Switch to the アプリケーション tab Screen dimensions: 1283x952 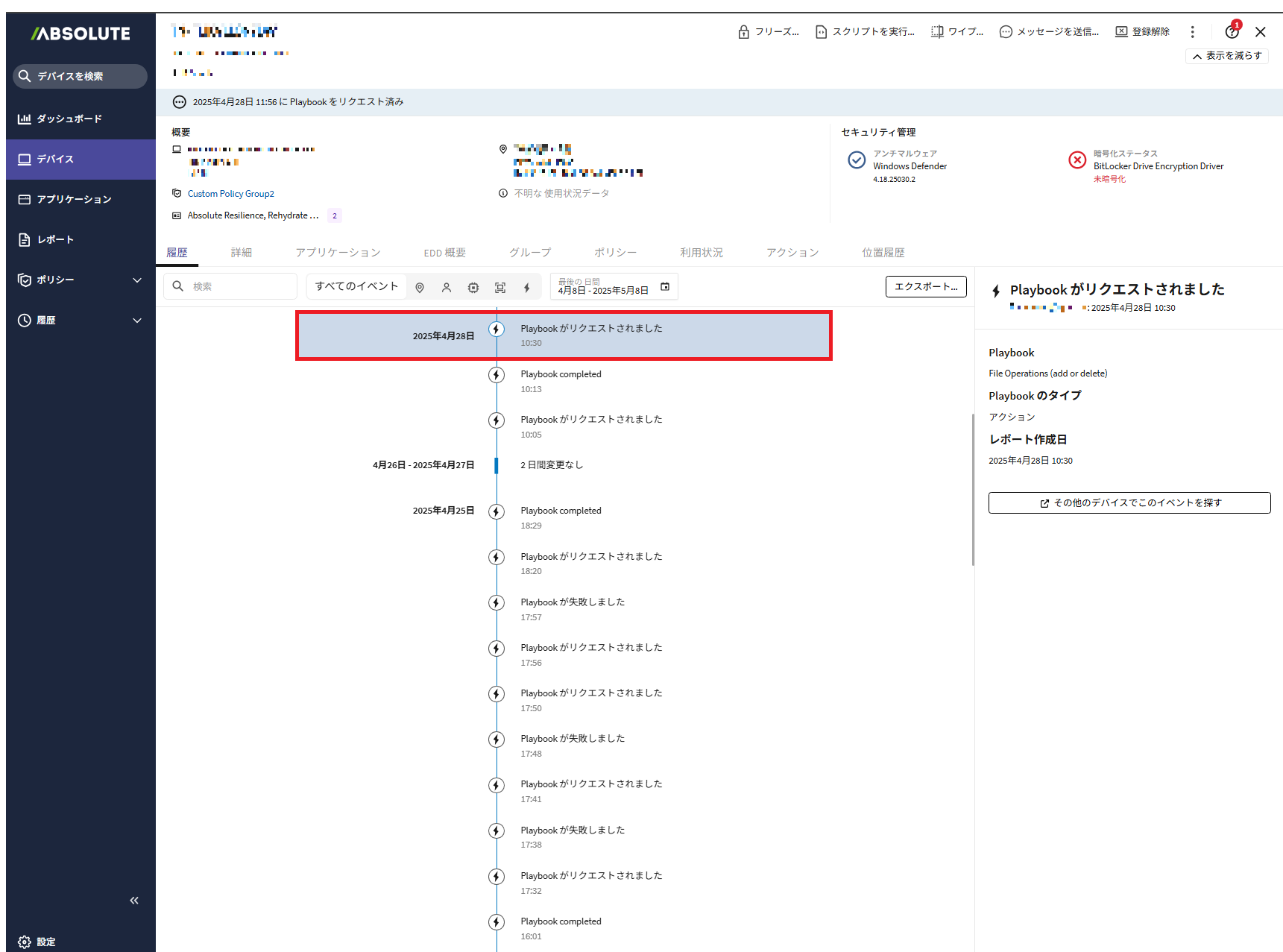coord(338,253)
